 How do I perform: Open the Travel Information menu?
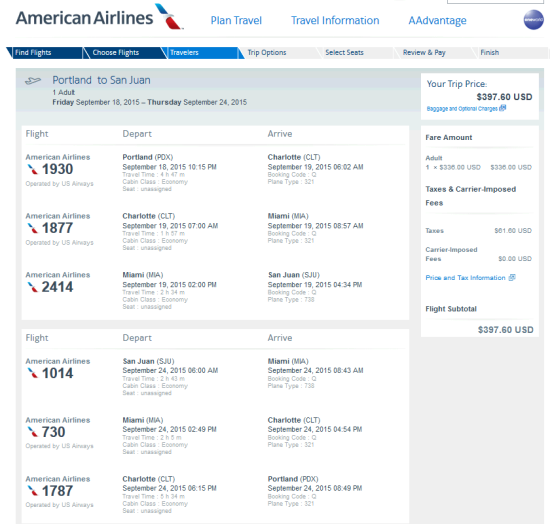click(x=335, y=20)
